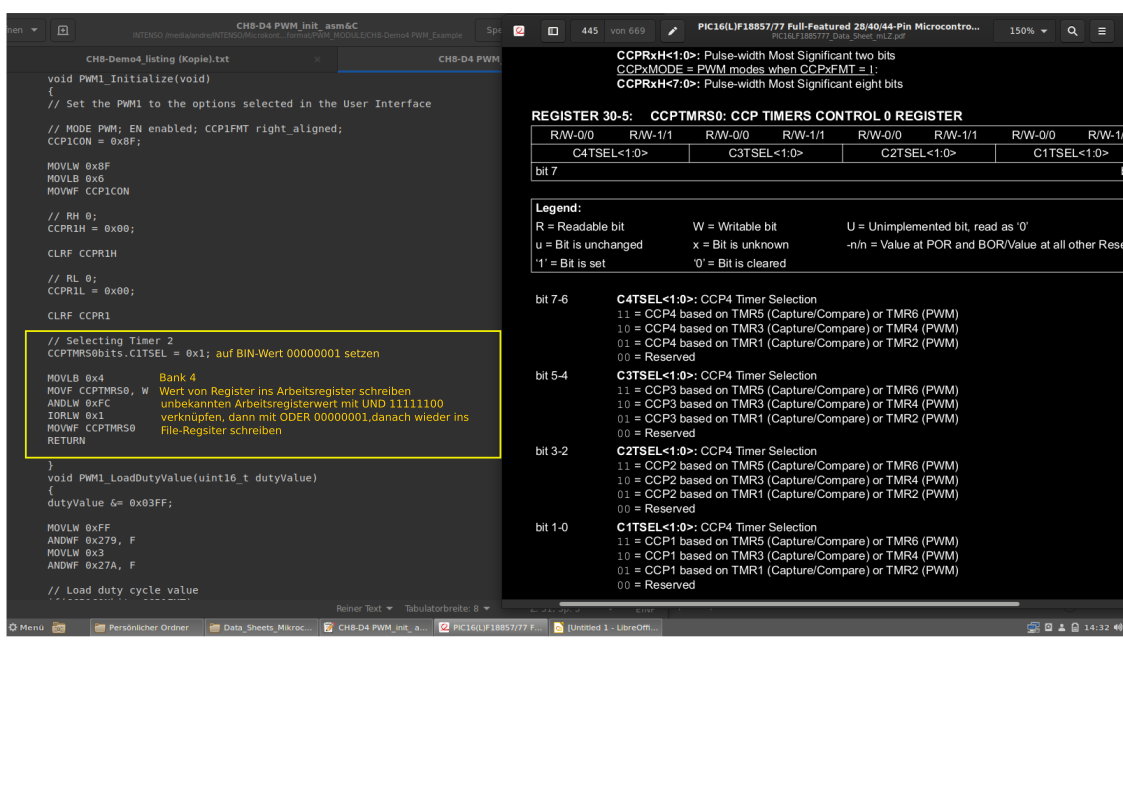Image resolution: width=1123 pixels, height=794 pixels.
Task: Click 'bit 7-6' label in the PDF
Action: click(551, 299)
